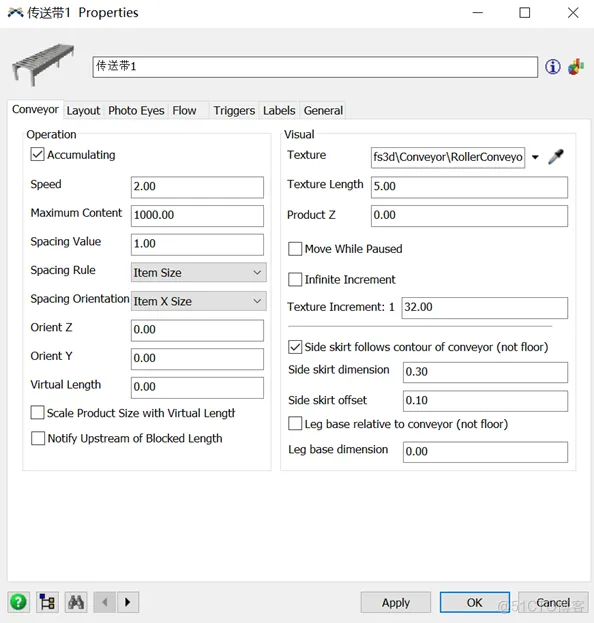Image resolution: width=594 pixels, height=623 pixels.
Task: Confirm with the OK button
Action: [474, 602]
